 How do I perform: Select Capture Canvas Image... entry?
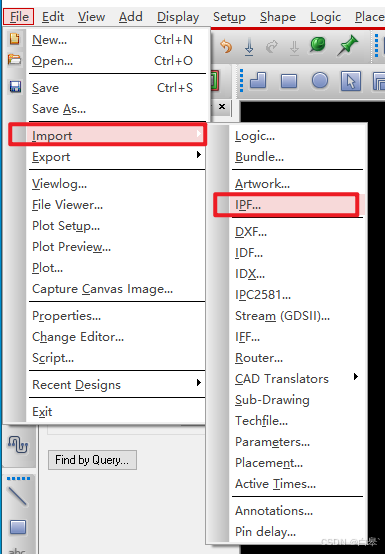[117, 289]
